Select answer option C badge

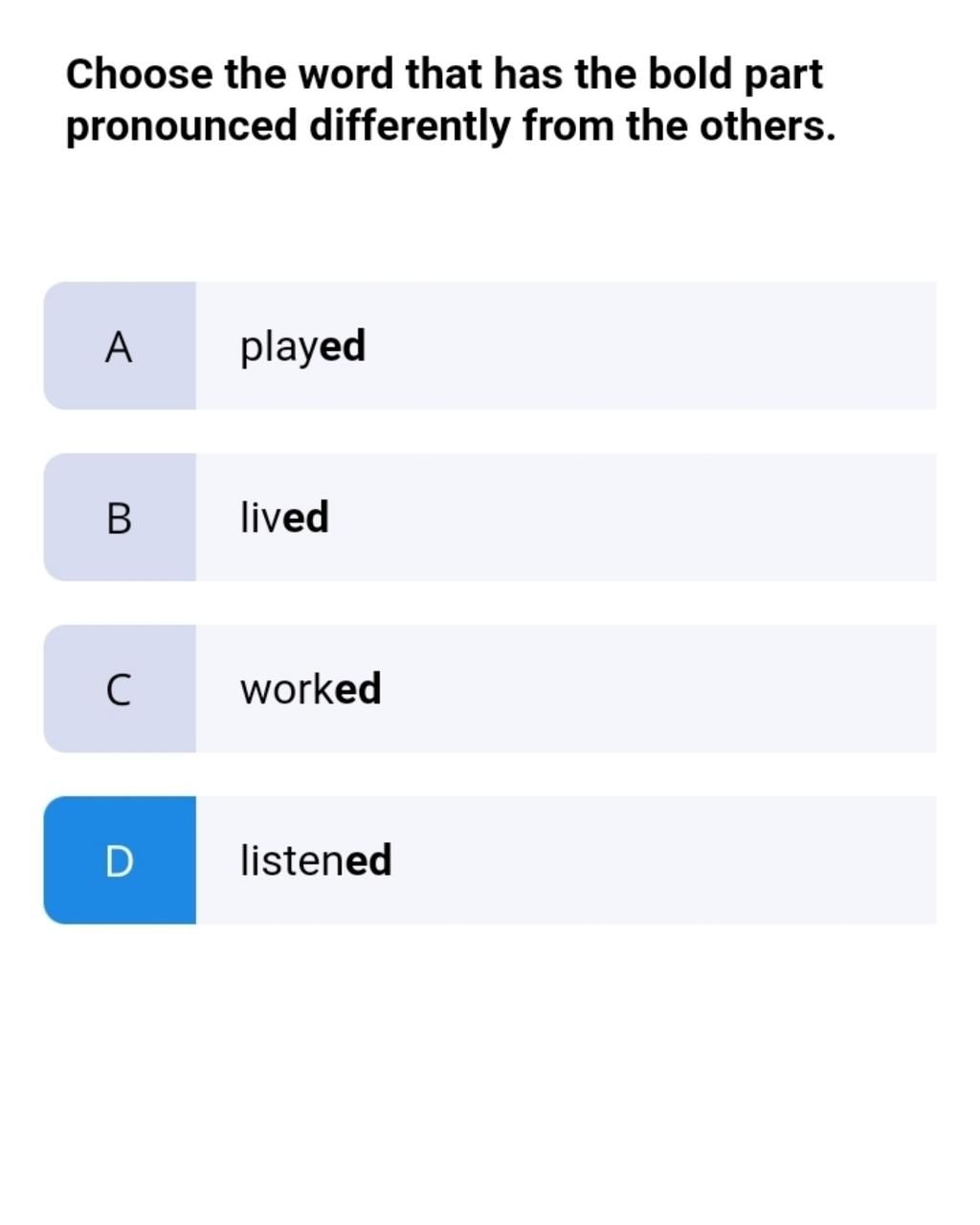(x=120, y=688)
